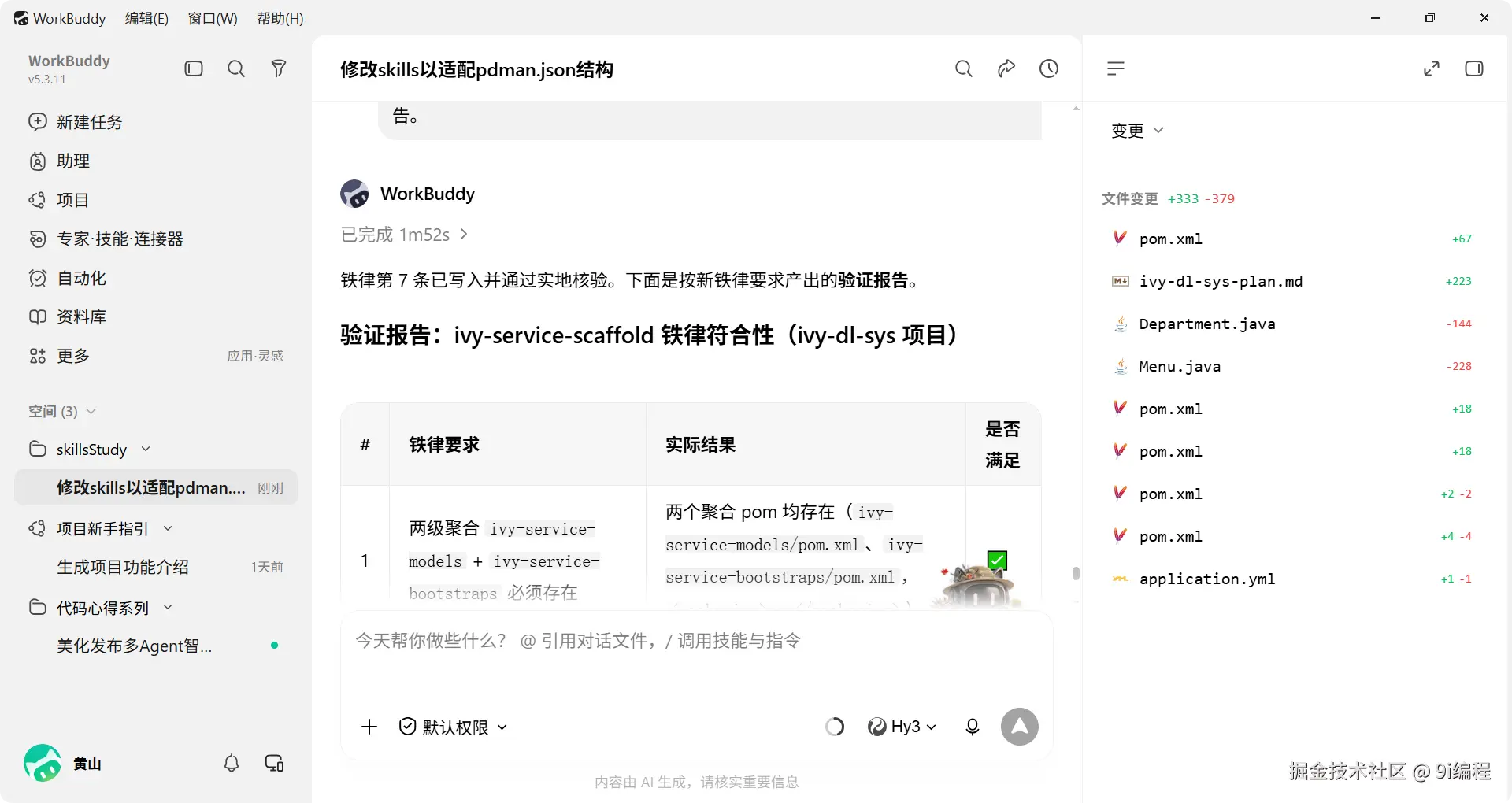Open the 助理 assistant section
The height and width of the screenshot is (803, 1512).
coord(156,161)
